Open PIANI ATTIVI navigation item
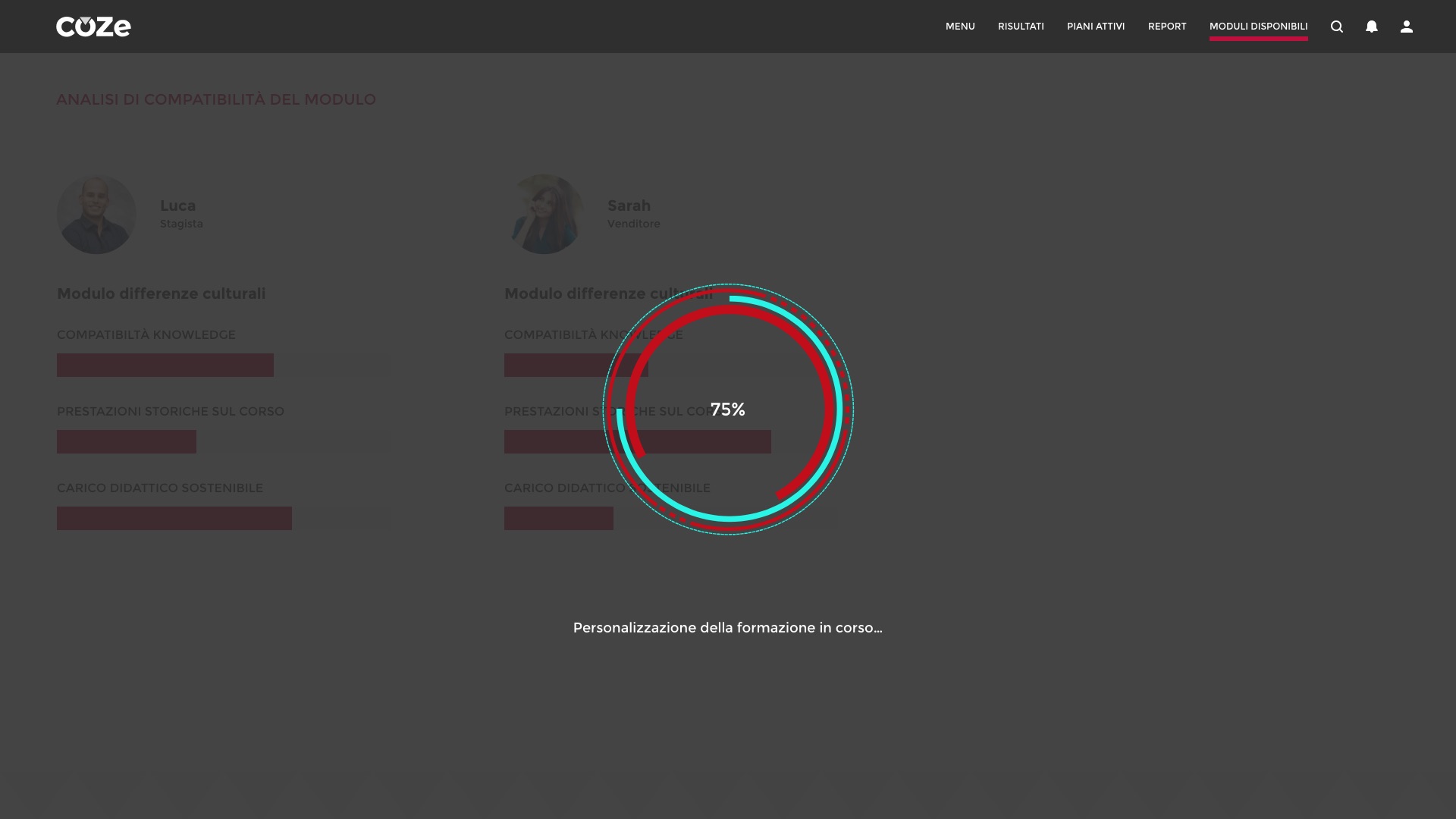1456x819 pixels. pos(1096,27)
